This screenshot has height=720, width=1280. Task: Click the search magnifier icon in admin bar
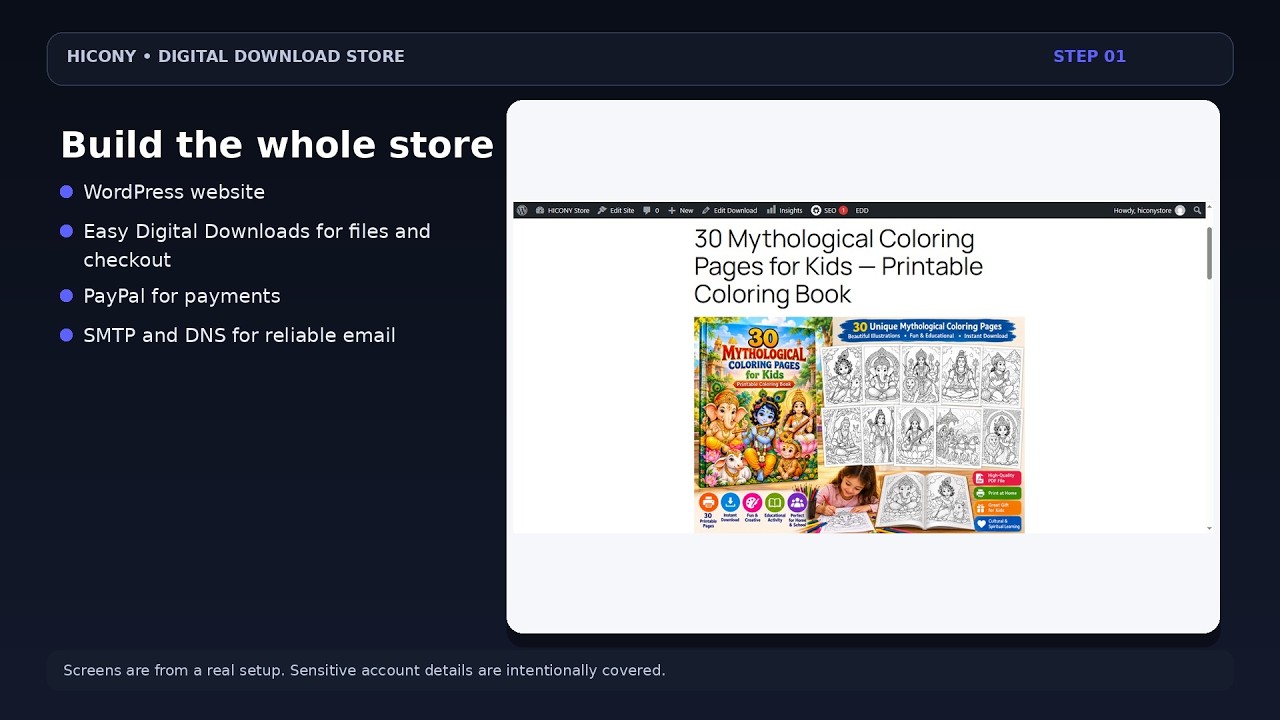(x=1197, y=210)
